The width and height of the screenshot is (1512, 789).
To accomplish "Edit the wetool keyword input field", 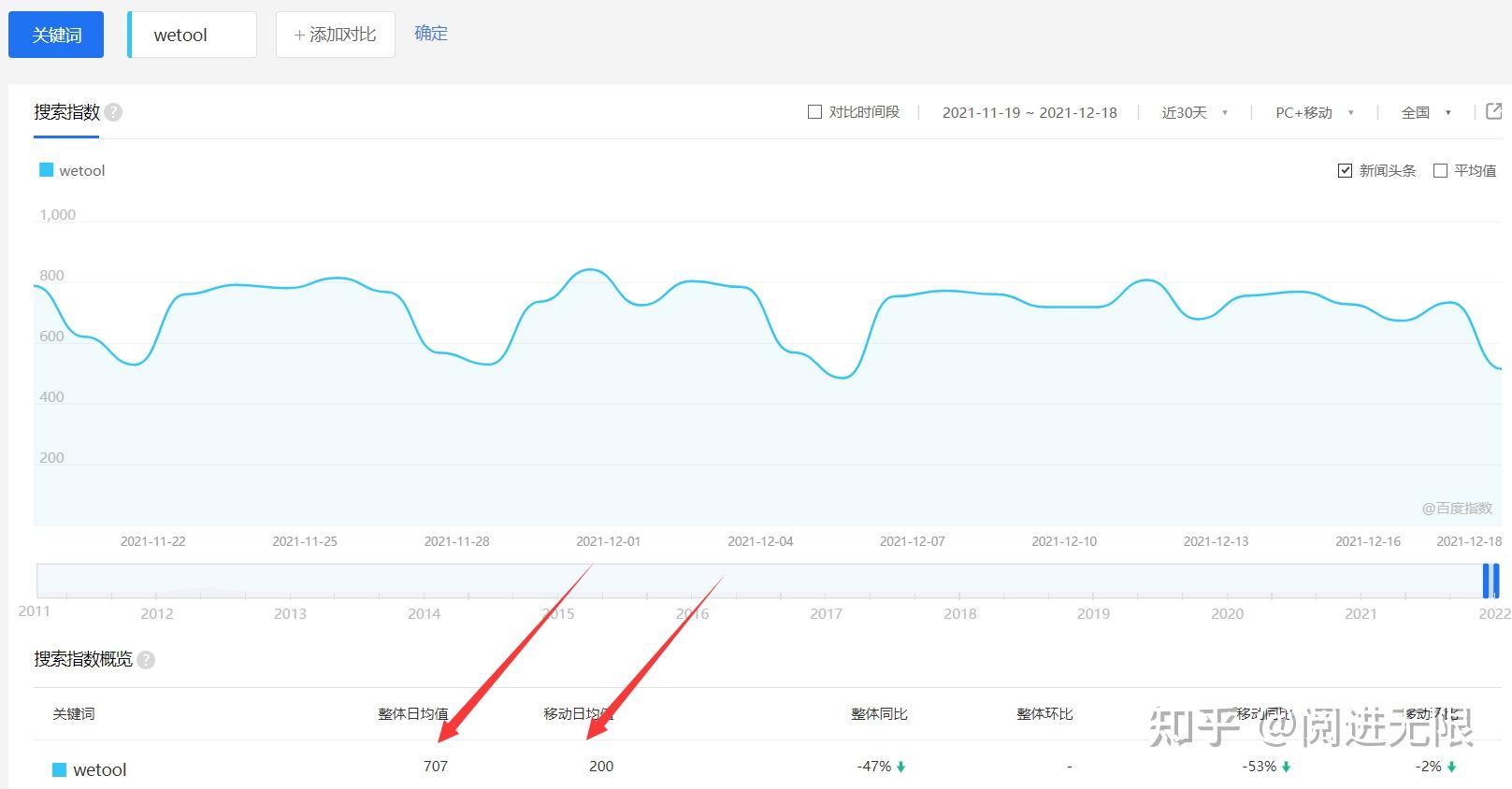I will tap(193, 36).
